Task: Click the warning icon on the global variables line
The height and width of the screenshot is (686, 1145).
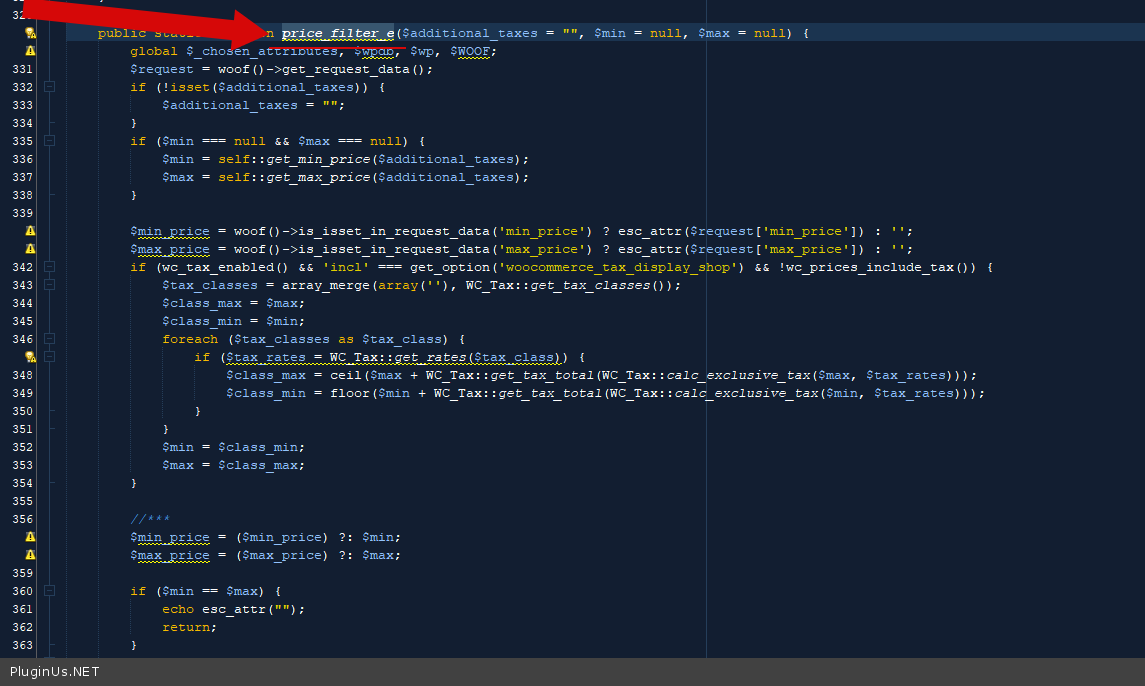Action: click(30, 51)
